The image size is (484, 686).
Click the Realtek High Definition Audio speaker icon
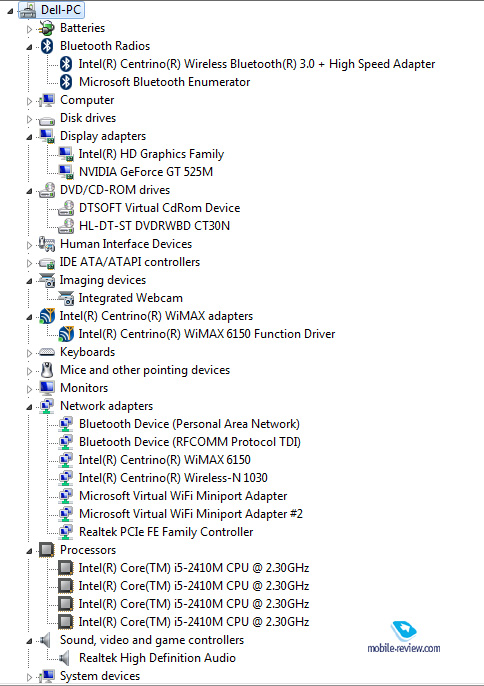tap(64, 658)
